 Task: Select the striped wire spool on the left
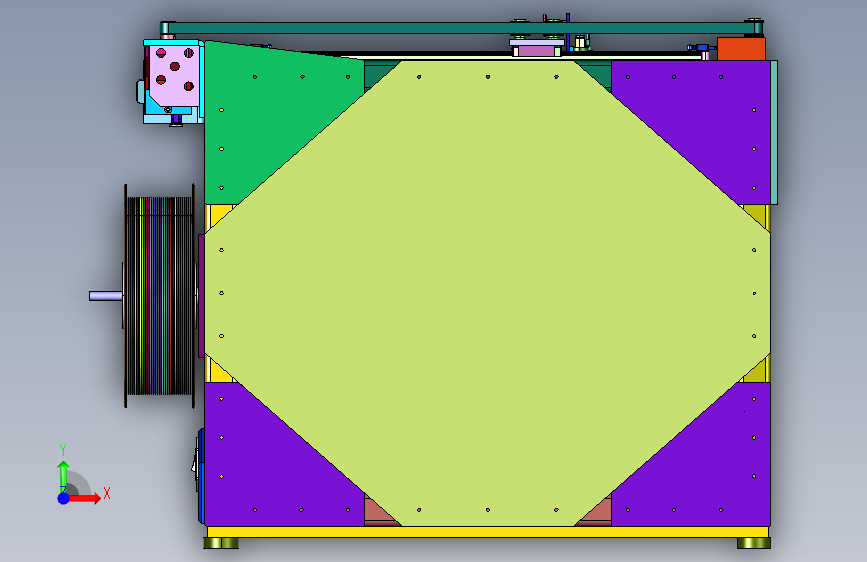tap(159, 296)
